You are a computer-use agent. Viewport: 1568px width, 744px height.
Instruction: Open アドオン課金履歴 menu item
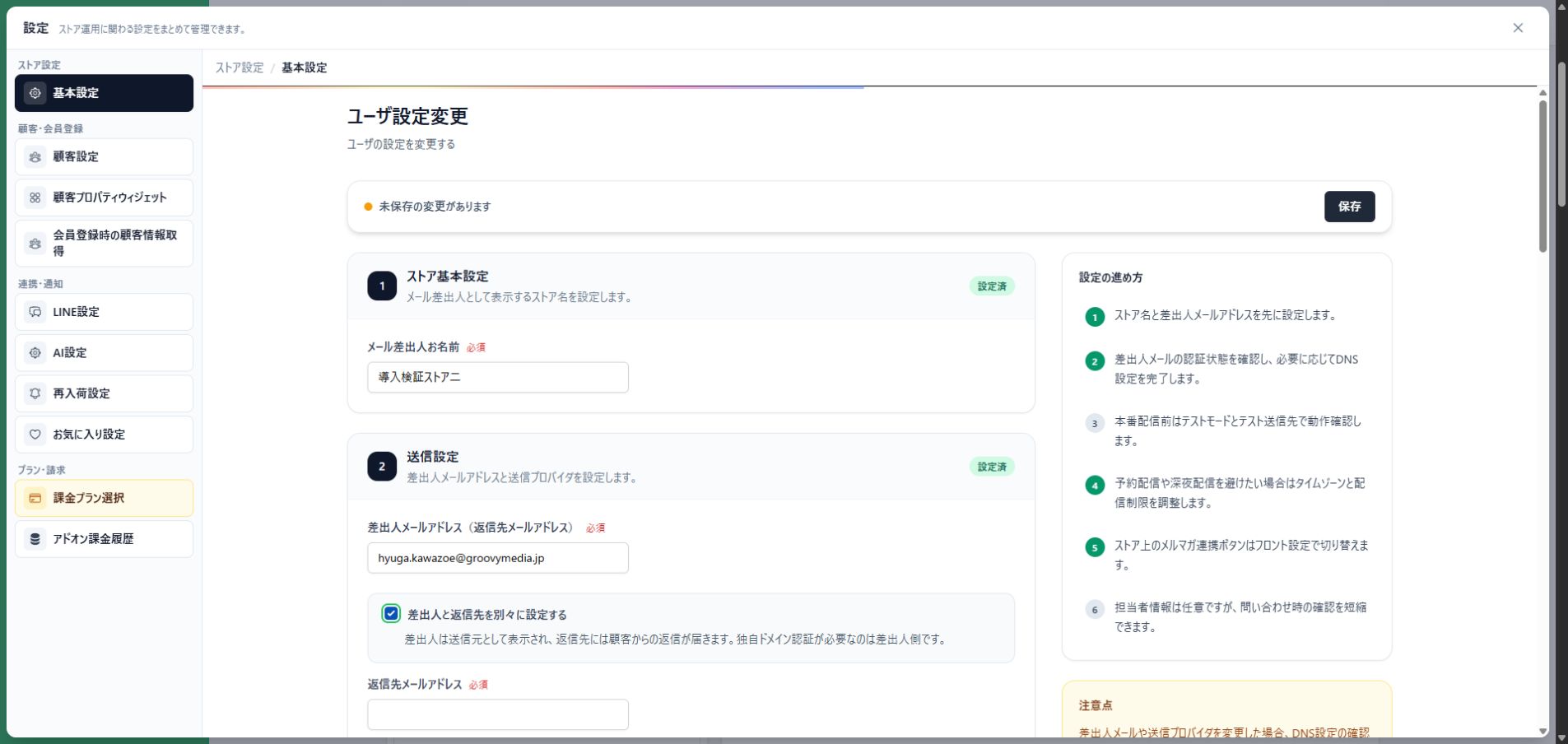(x=104, y=539)
